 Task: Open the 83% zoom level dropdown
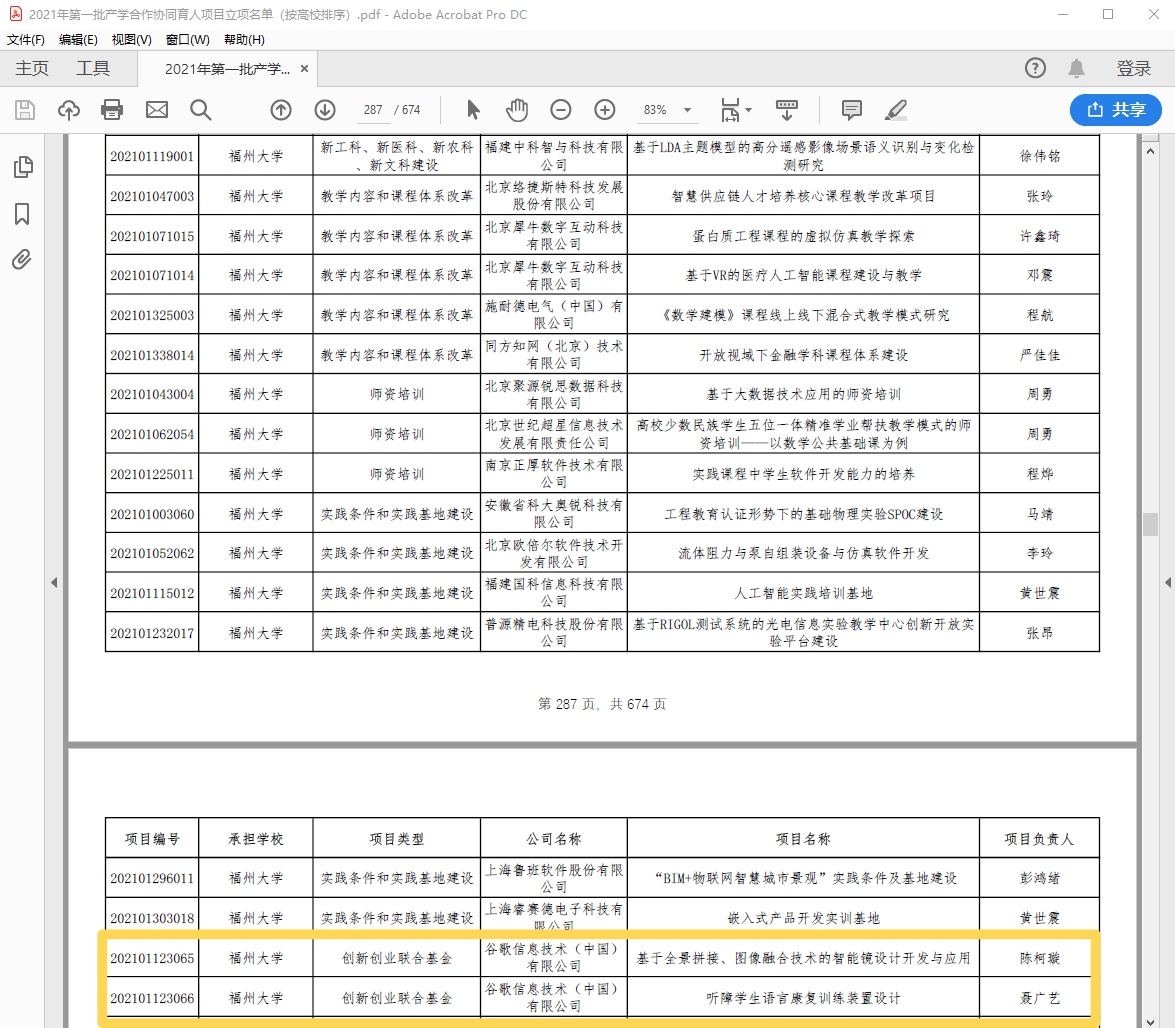688,110
